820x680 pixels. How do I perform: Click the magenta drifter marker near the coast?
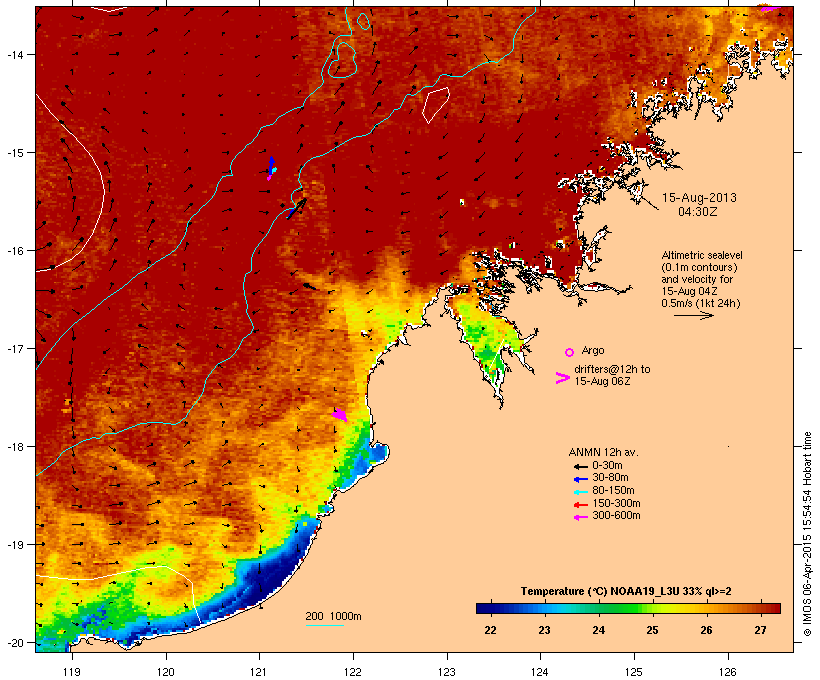[x=340, y=415]
